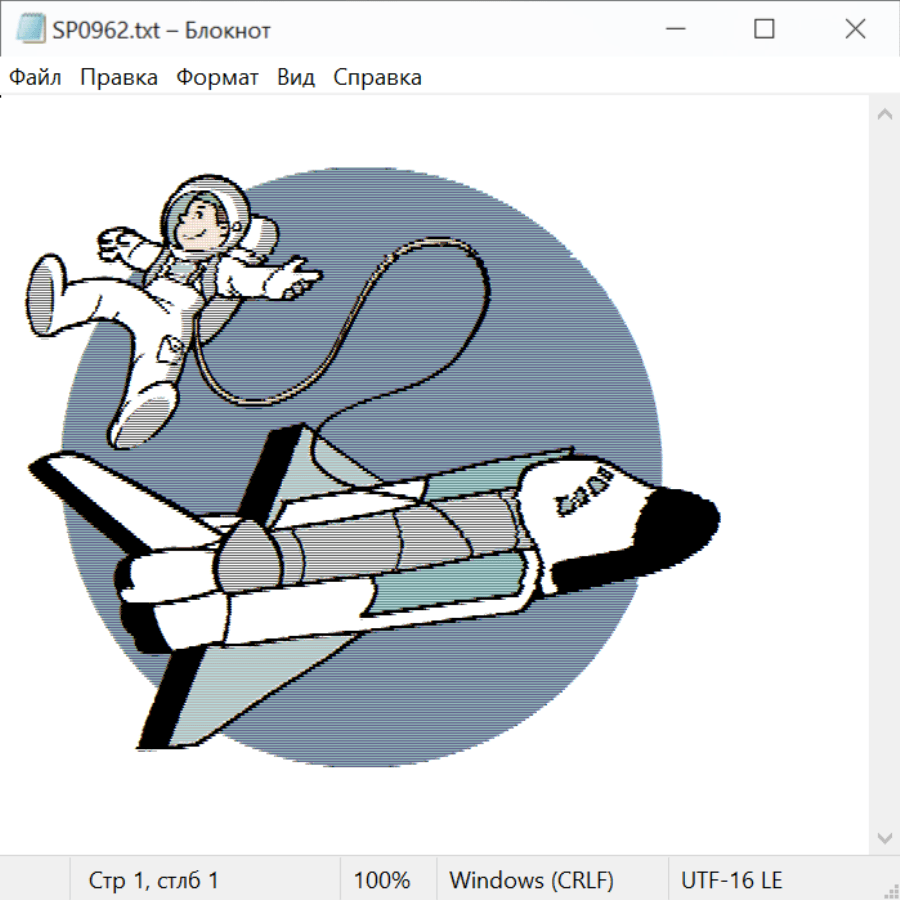
Task: Maximize the Блокнот window
Action: [764, 30]
